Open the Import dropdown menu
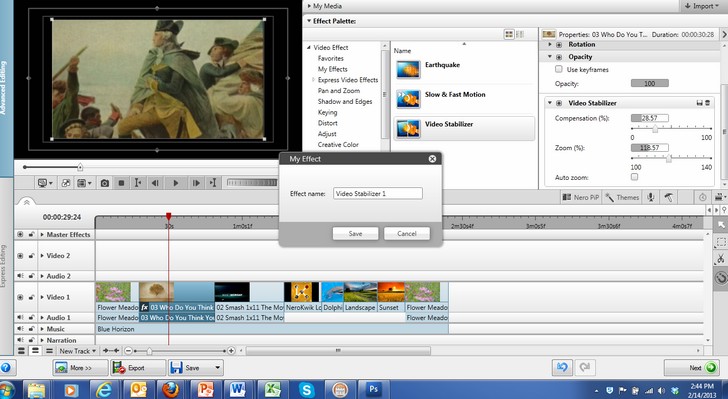Image resolution: width=728 pixels, height=399 pixels. click(x=702, y=6)
